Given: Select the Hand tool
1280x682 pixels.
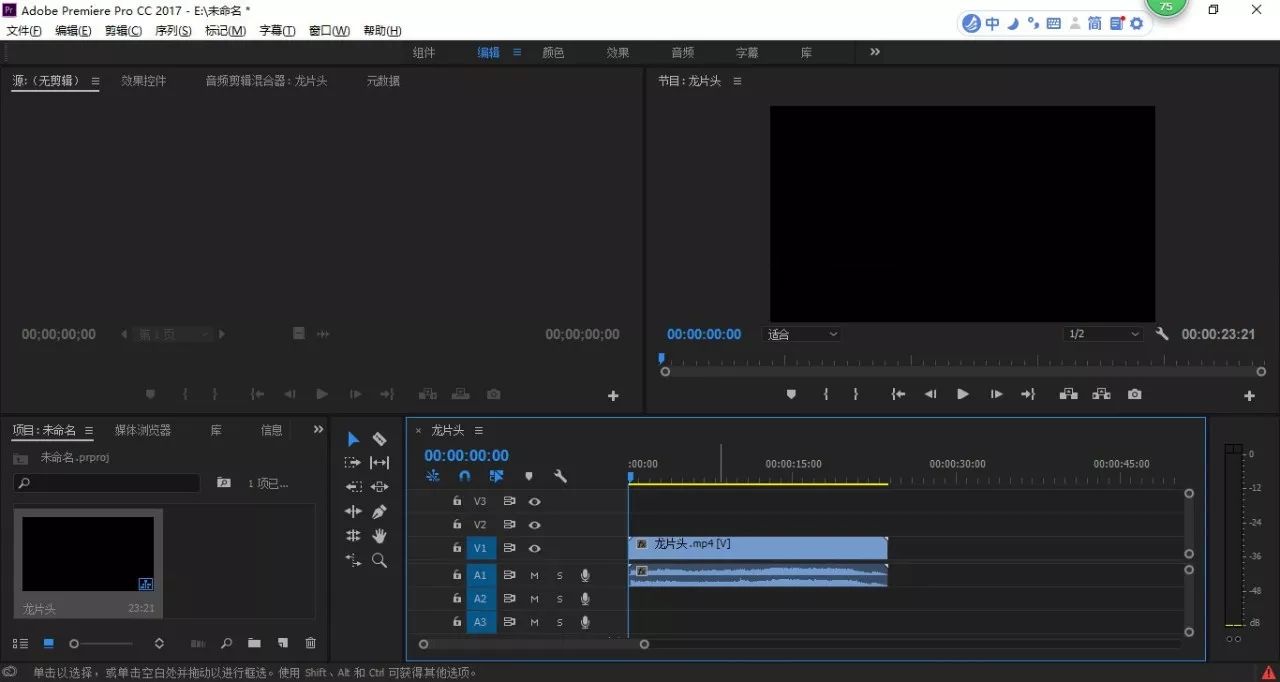Looking at the screenshot, I should pyautogui.click(x=379, y=536).
